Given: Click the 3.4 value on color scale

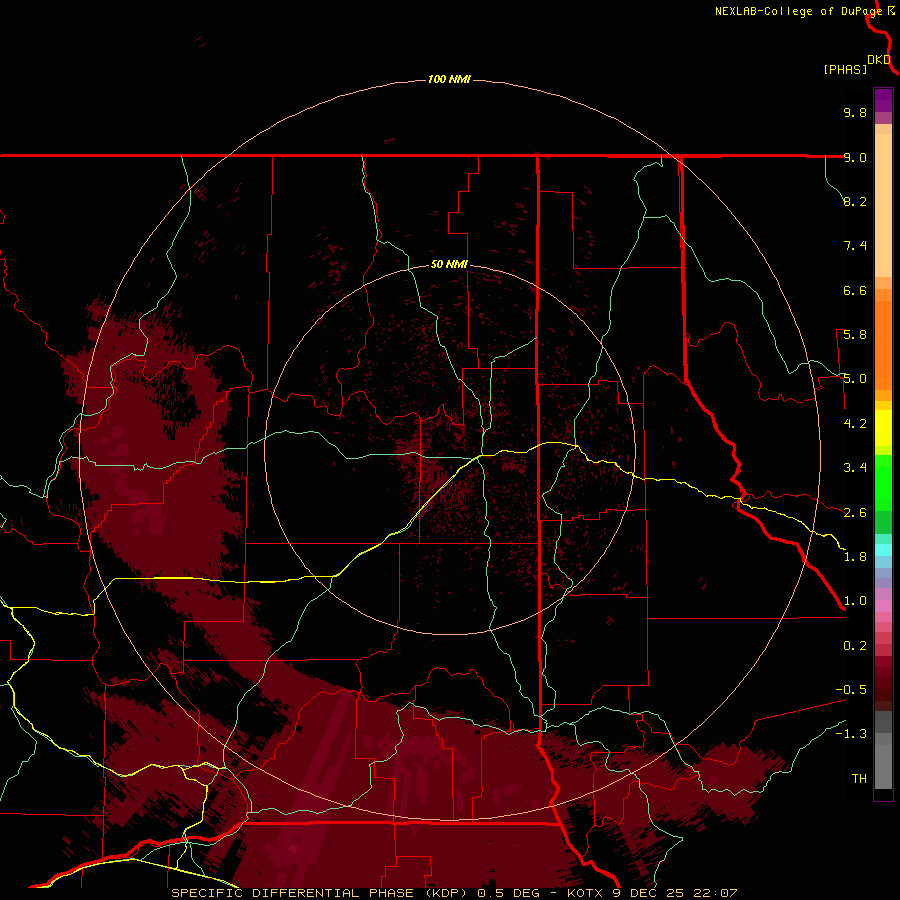Looking at the screenshot, I should (x=855, y=468).
